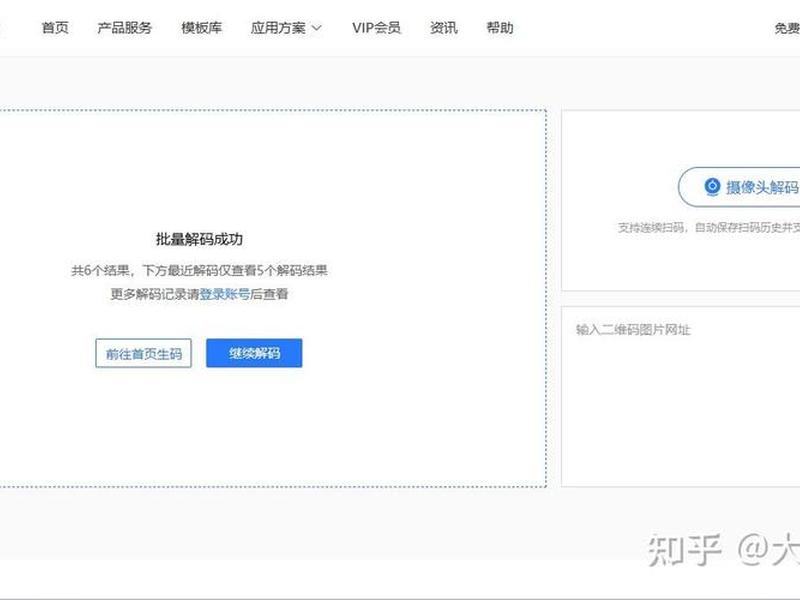Go to 模板库 in the navigation bar

tap(202, 28)
